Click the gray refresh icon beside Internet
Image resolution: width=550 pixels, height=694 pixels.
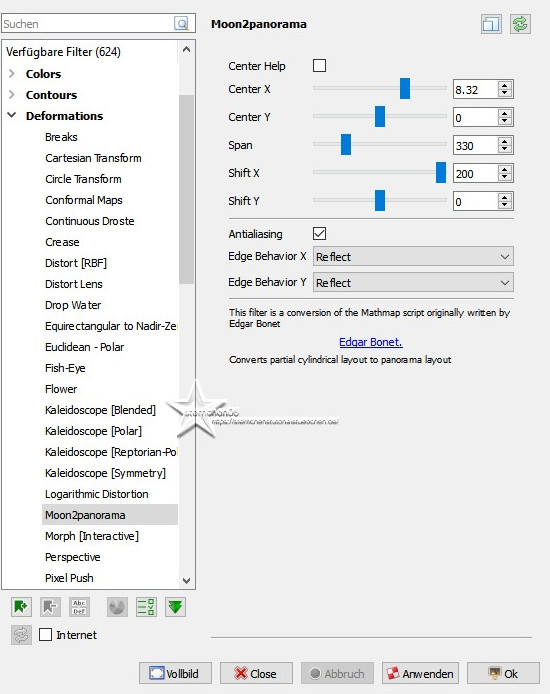pyautogui.click(x=21, y=635)
